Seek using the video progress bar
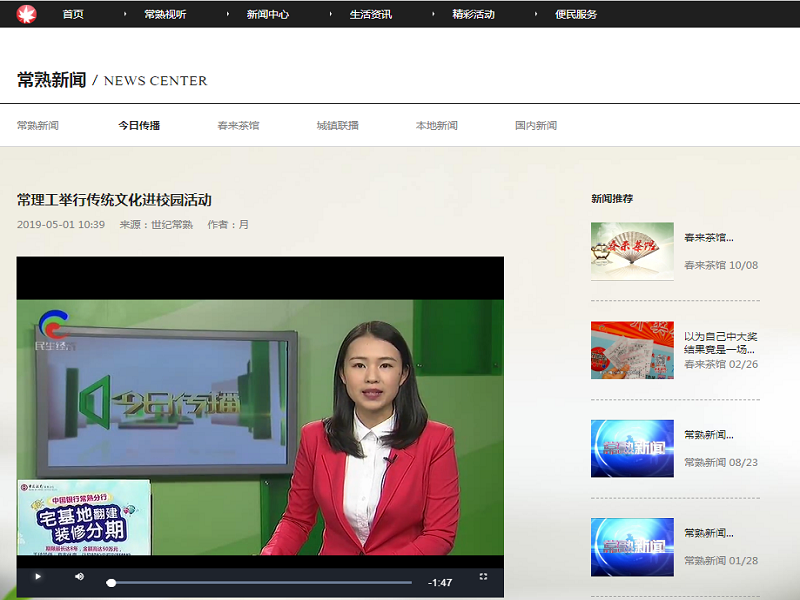Image resolution: width=800 pixels, height=600 pixels. click(x=259, y=582)
